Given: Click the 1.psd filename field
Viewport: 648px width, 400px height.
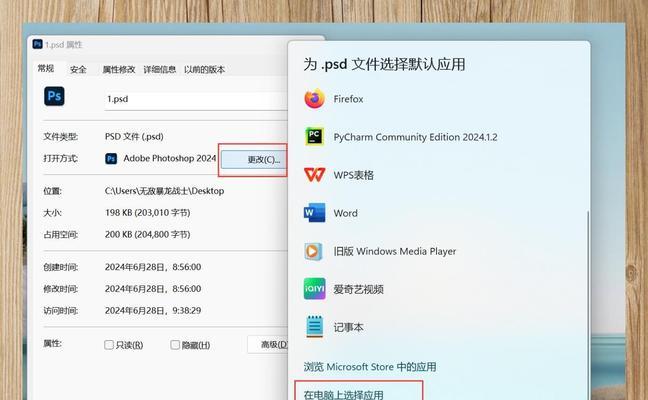Looking at the screenshot, I should (196, 100).
